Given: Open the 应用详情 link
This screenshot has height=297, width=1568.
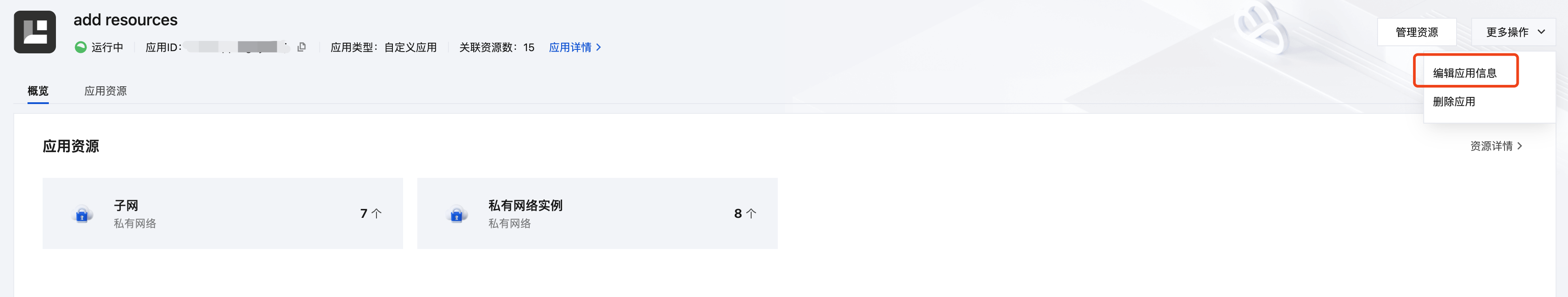Looking at the screenshot, I should point(574,47).
